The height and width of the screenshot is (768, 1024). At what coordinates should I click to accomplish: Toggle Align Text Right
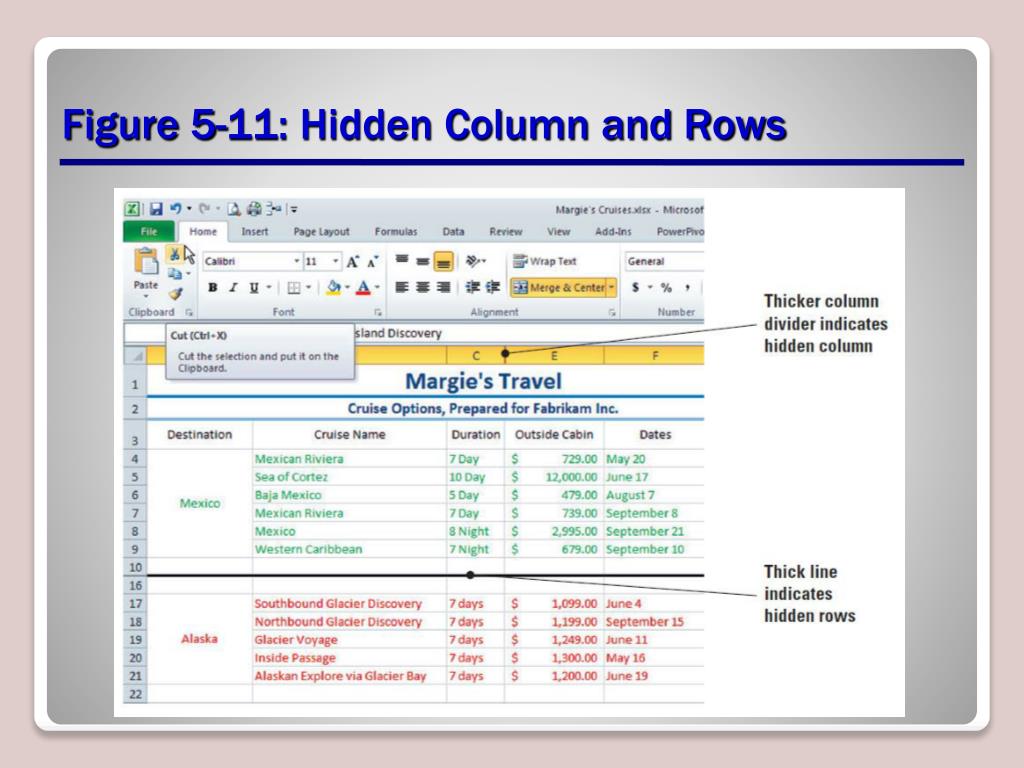coord(443,287)
